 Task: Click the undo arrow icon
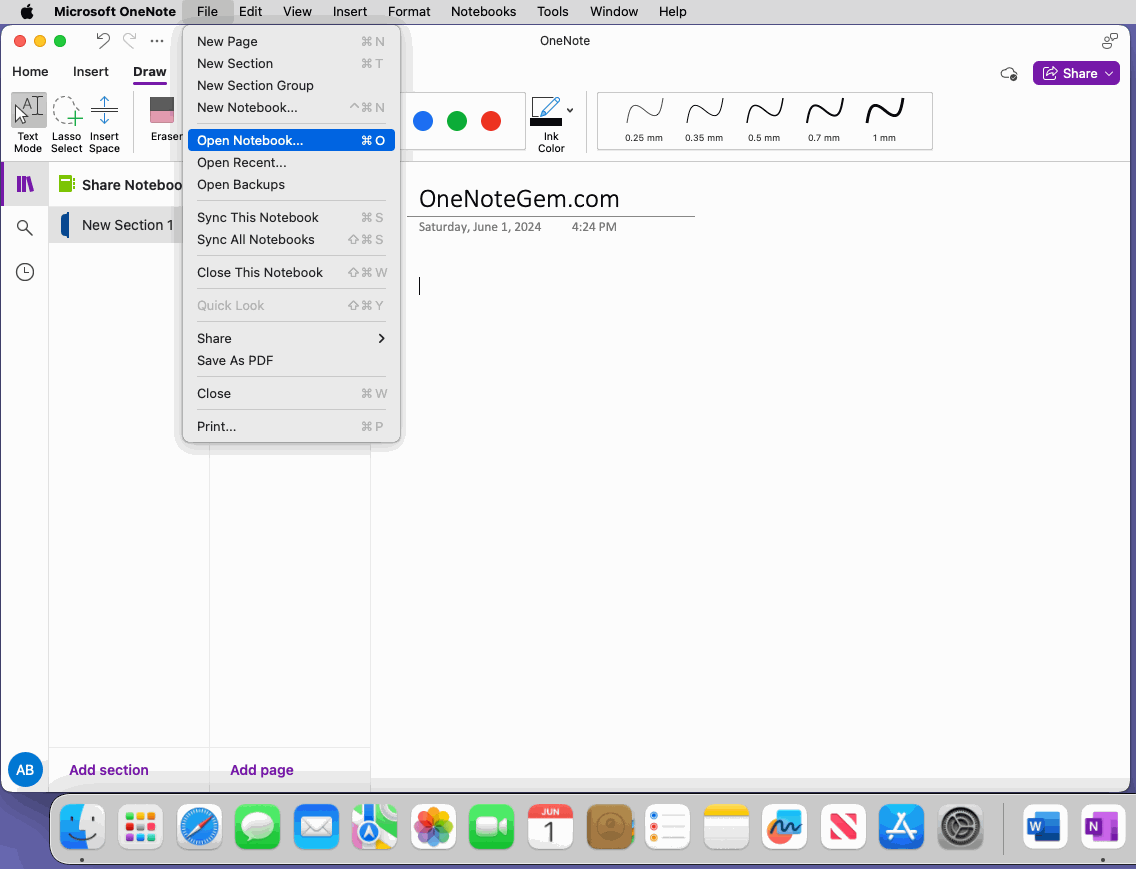click(x=101, y=41)
